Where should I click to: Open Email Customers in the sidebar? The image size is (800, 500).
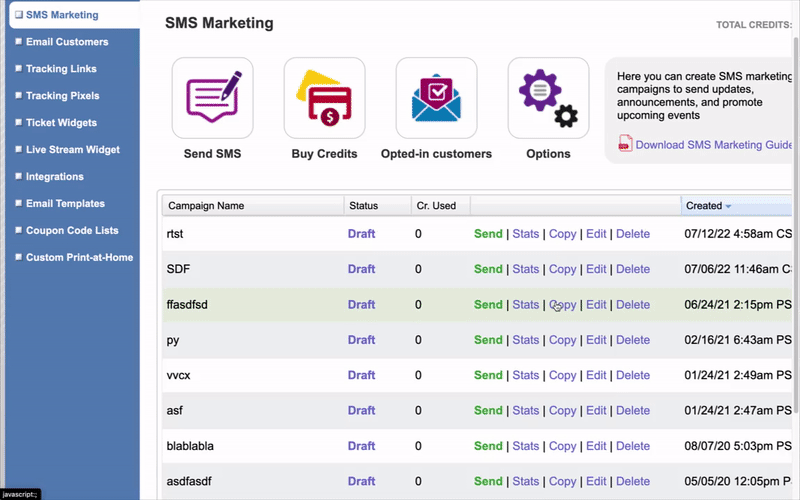click(67, 42)
